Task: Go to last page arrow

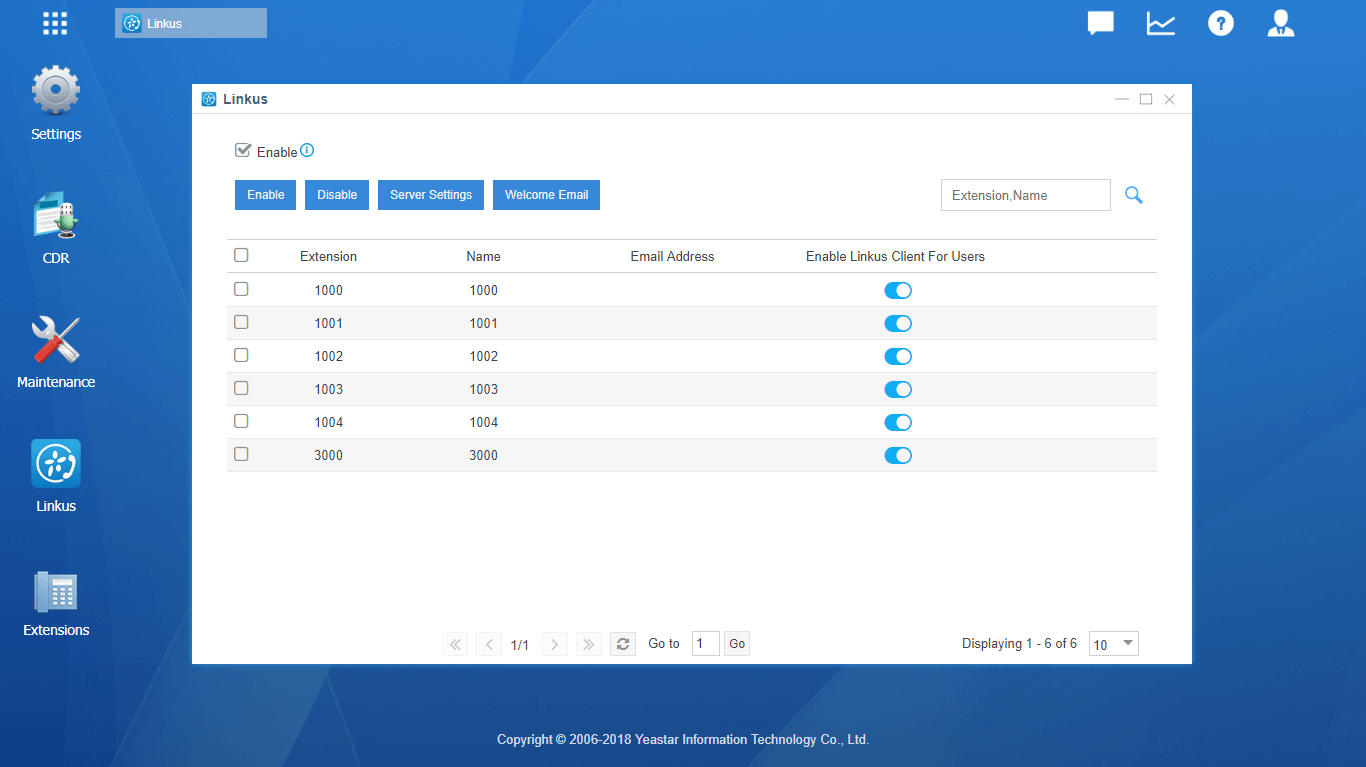Action: pyautogui.click(x=589, y=644)
